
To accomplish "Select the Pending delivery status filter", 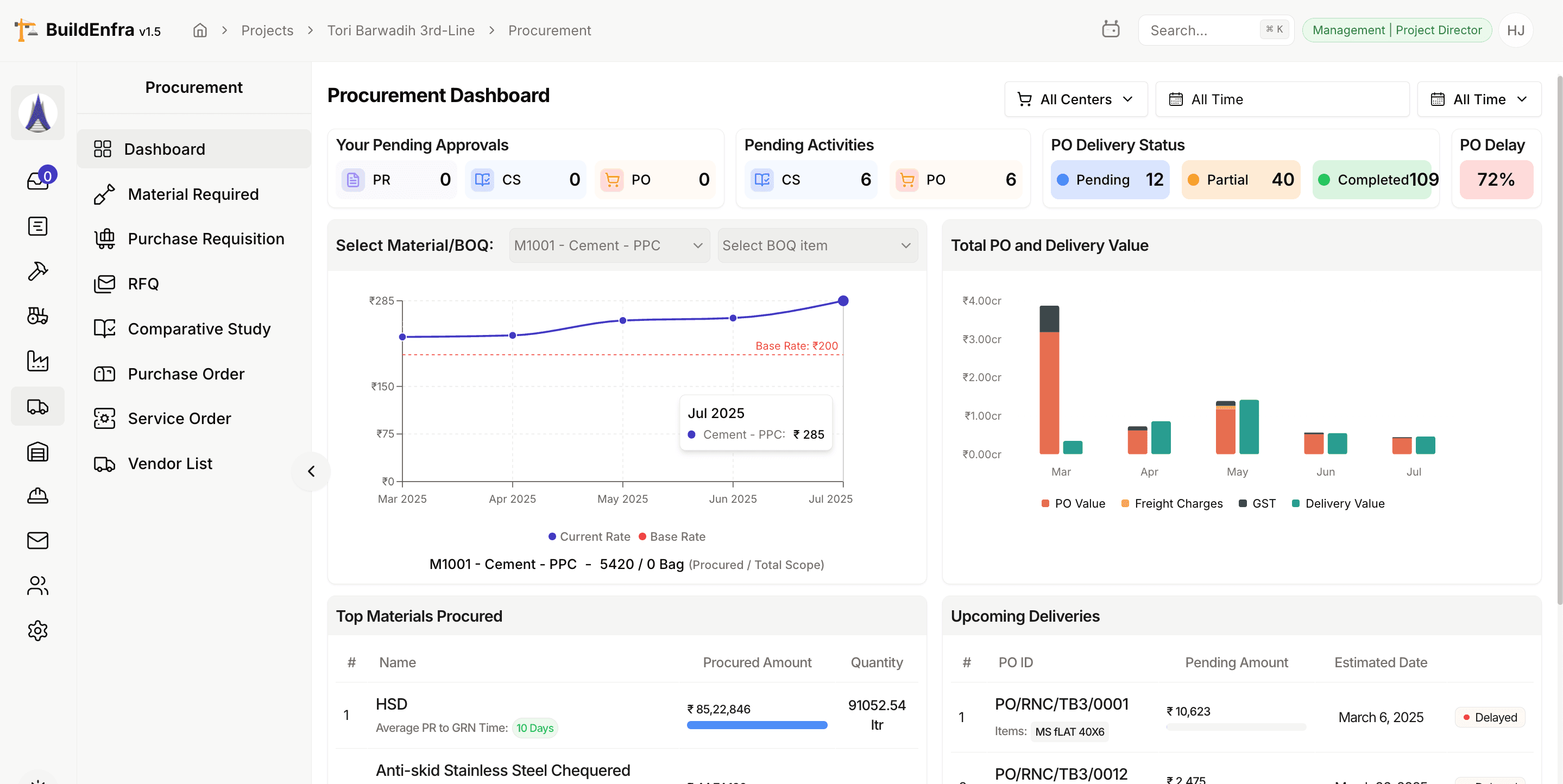I will 1110,180.
